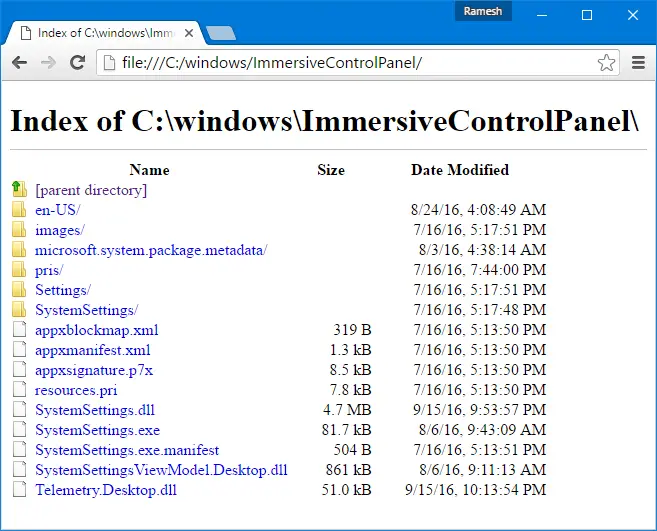Click the date 8/3/16, 4:38:14 AM
Screen dimensions: 657x531
(x=483, y=249)
